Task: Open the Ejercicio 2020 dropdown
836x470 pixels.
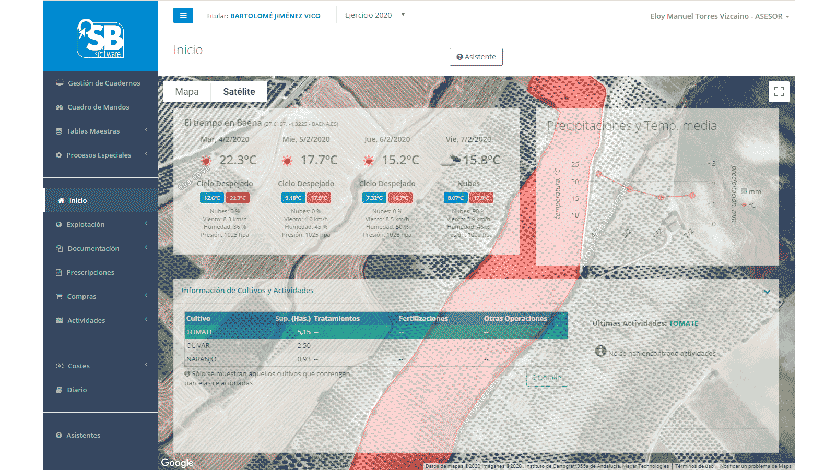Action: (375, 16)
